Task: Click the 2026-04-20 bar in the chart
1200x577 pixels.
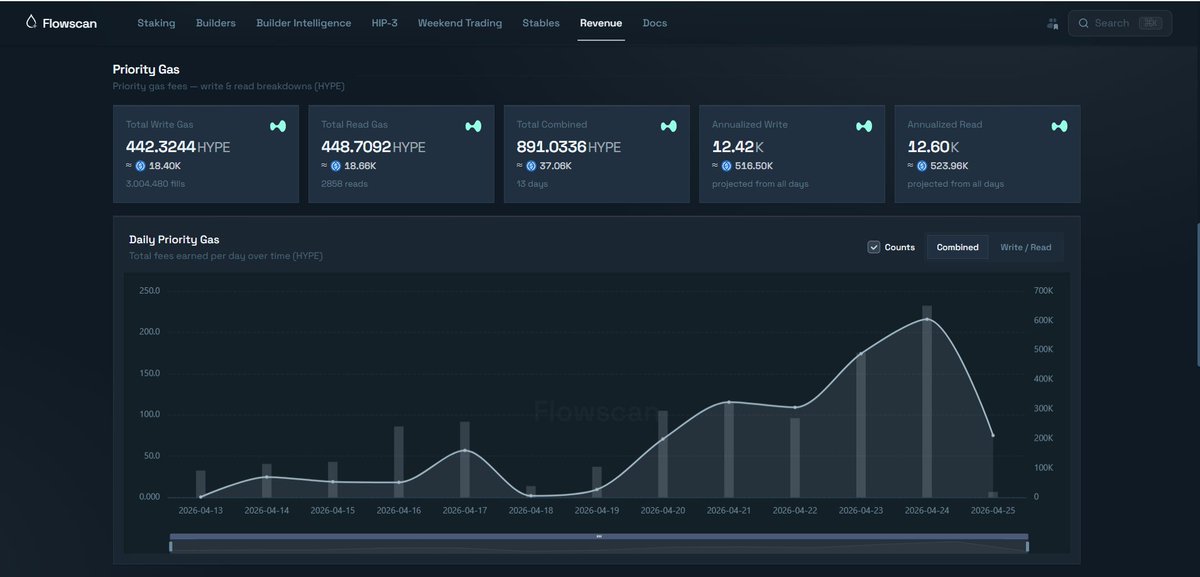Action: pyautogui.click(x=663, y=454)
